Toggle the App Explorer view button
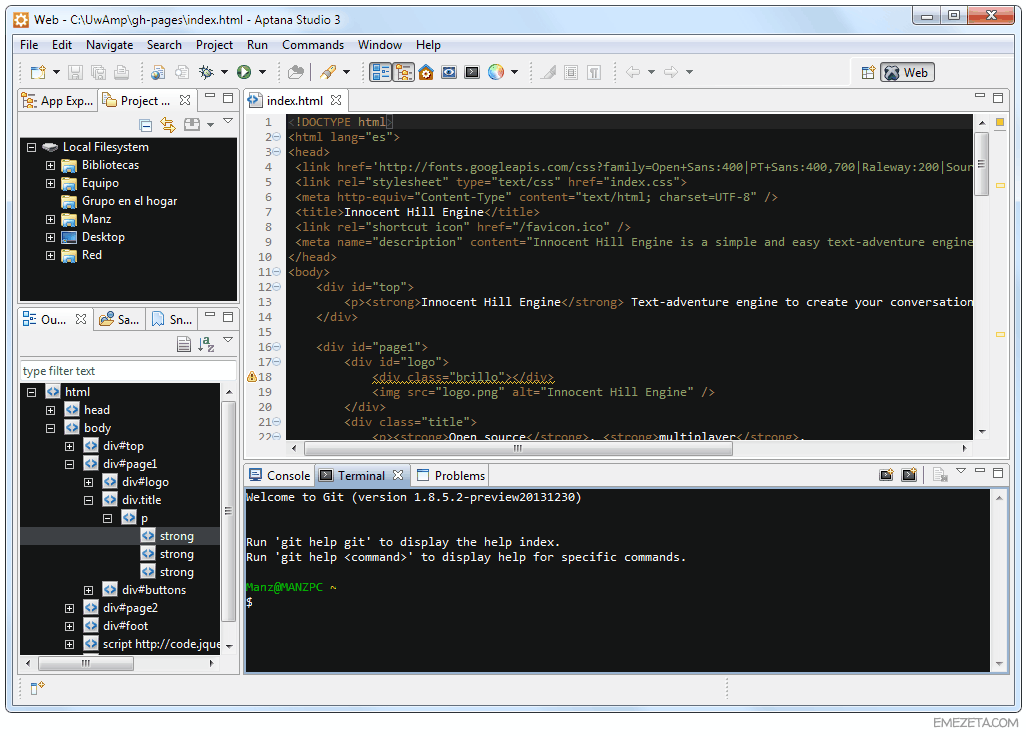1026x736 pixels. (381, 72)
